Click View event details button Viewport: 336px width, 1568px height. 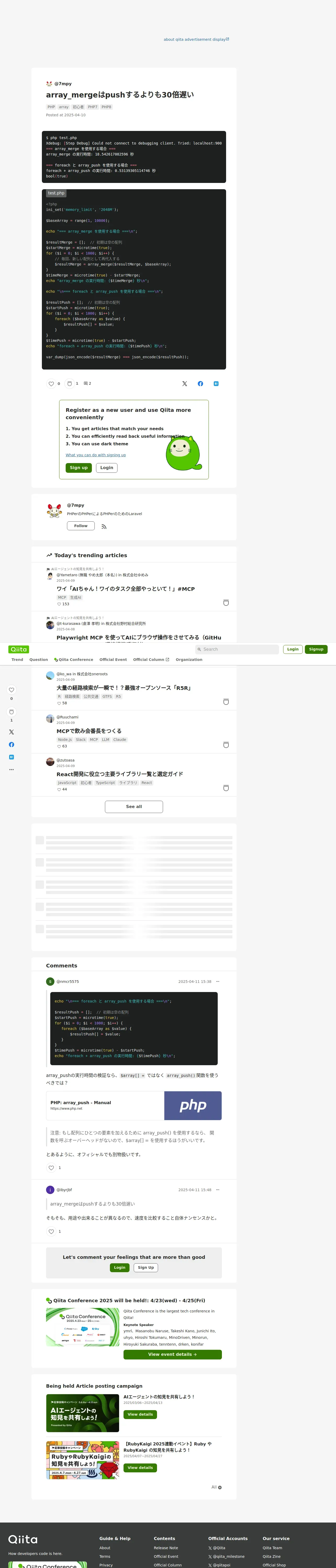coord(172,1354)
